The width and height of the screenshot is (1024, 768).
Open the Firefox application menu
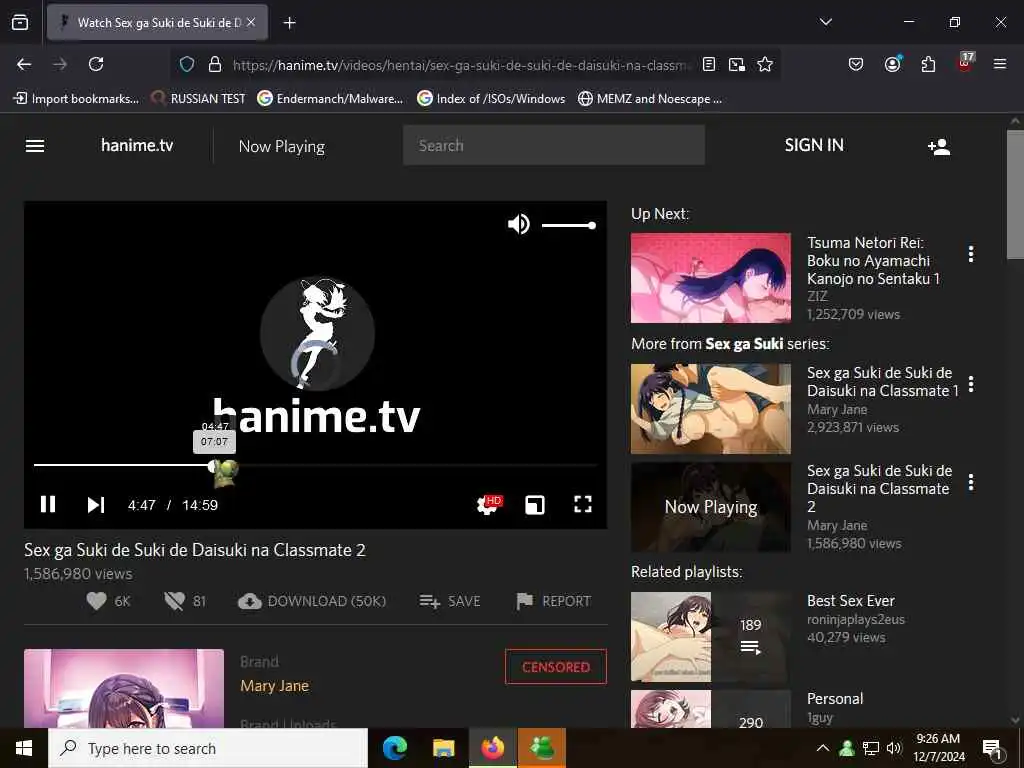pos(1000,64)
